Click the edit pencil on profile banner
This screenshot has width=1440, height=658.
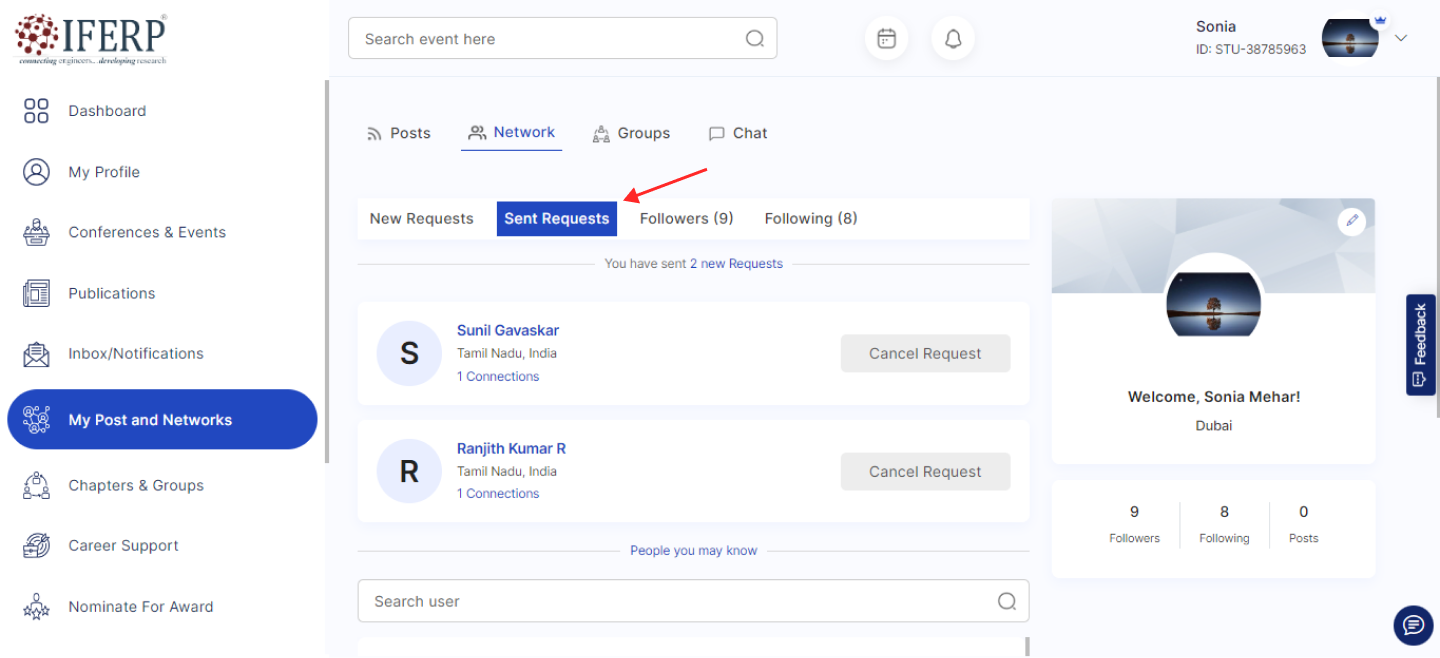[1351, 221]
